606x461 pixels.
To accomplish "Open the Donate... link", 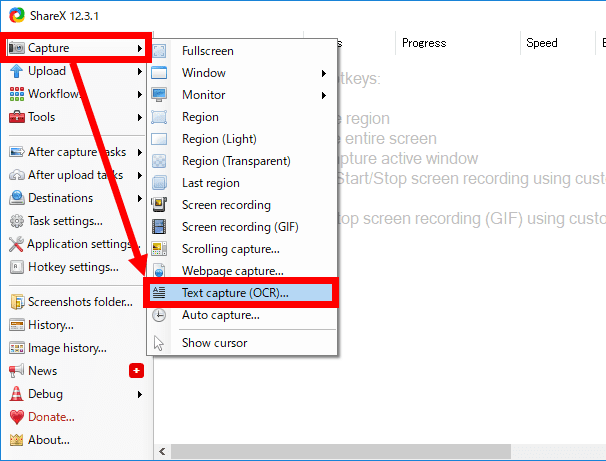I will (x=51, y=417).
